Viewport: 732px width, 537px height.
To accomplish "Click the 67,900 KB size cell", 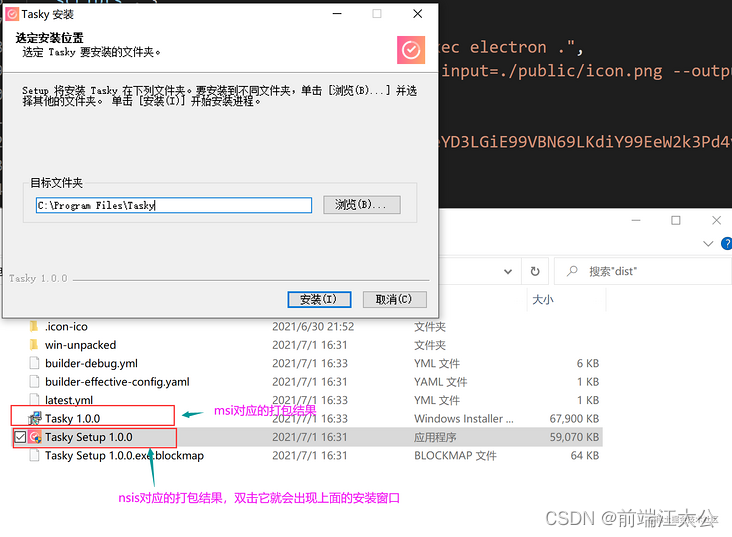I will [x=574, y=418].
